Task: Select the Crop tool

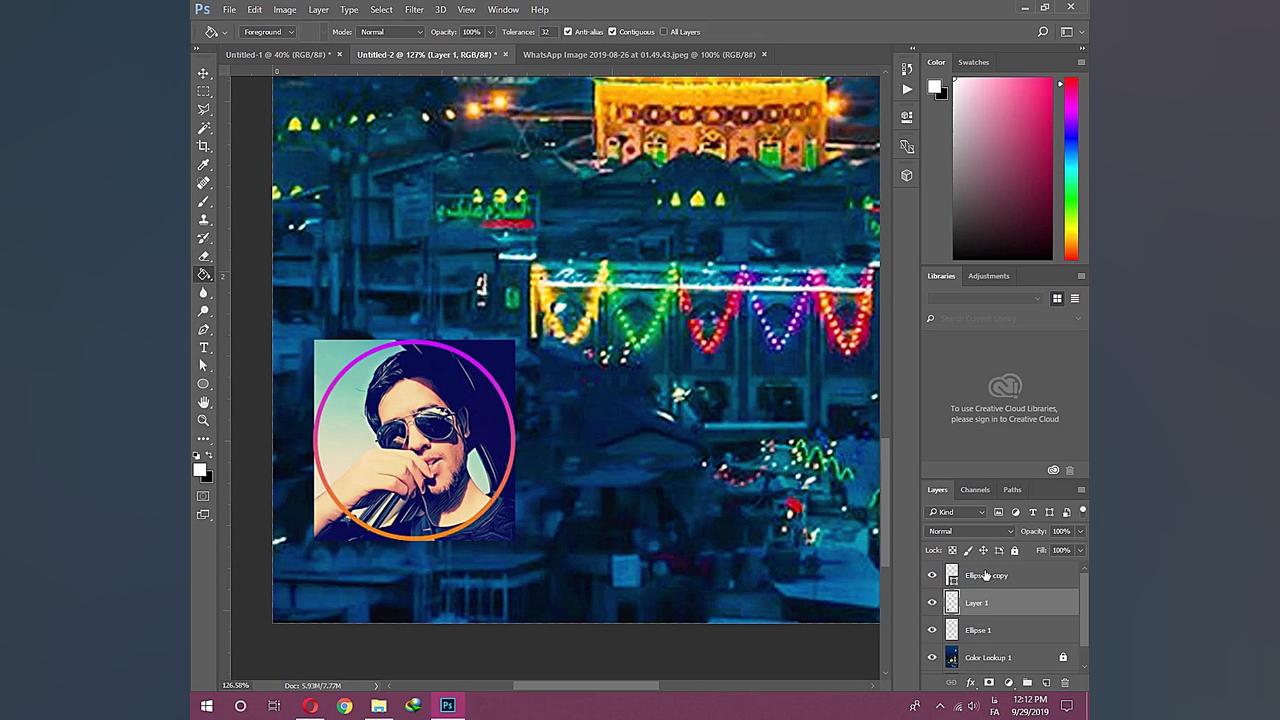Action: (203, 146)
